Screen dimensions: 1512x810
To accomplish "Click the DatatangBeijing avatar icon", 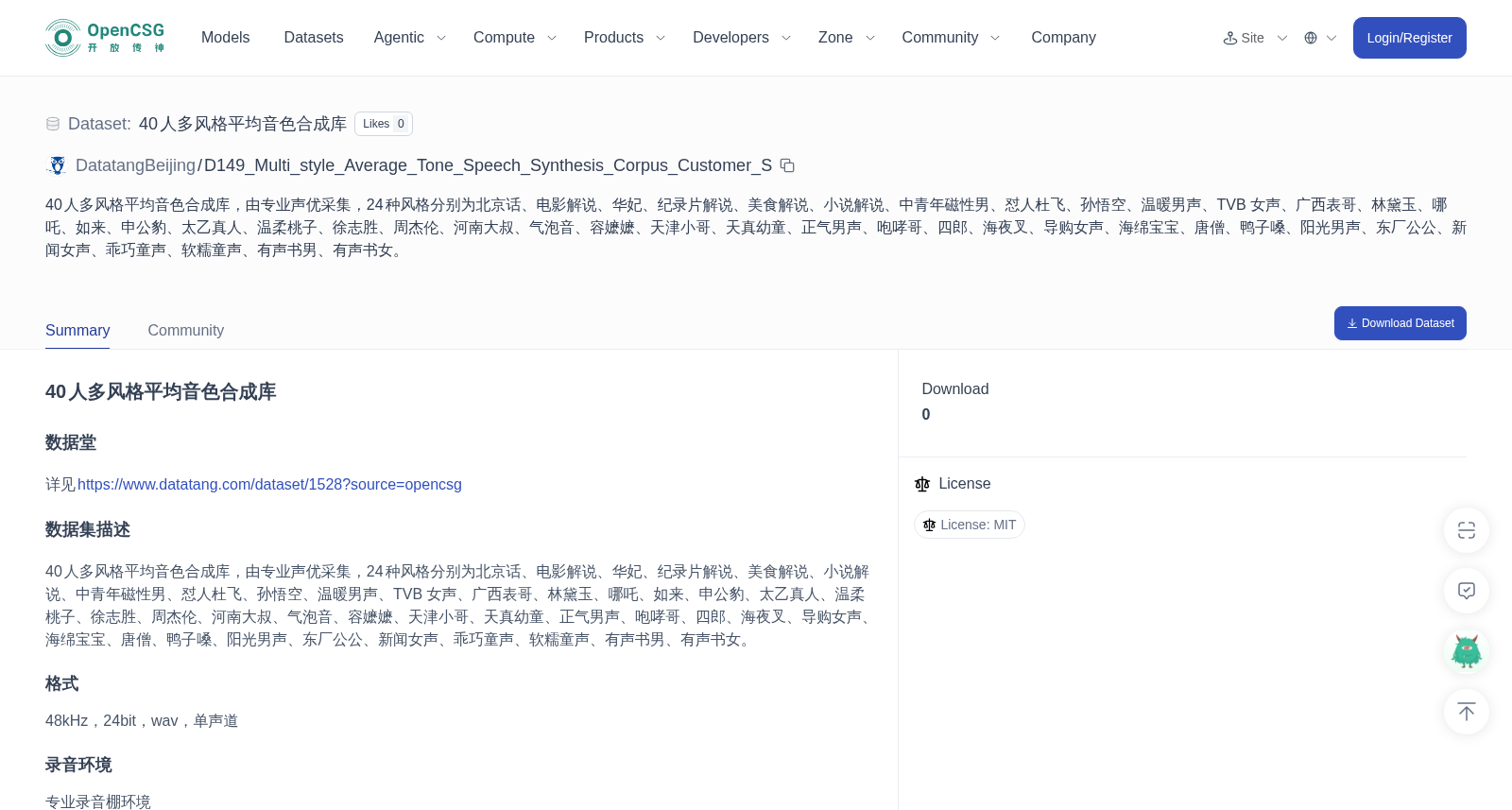I will coord(57,165).
